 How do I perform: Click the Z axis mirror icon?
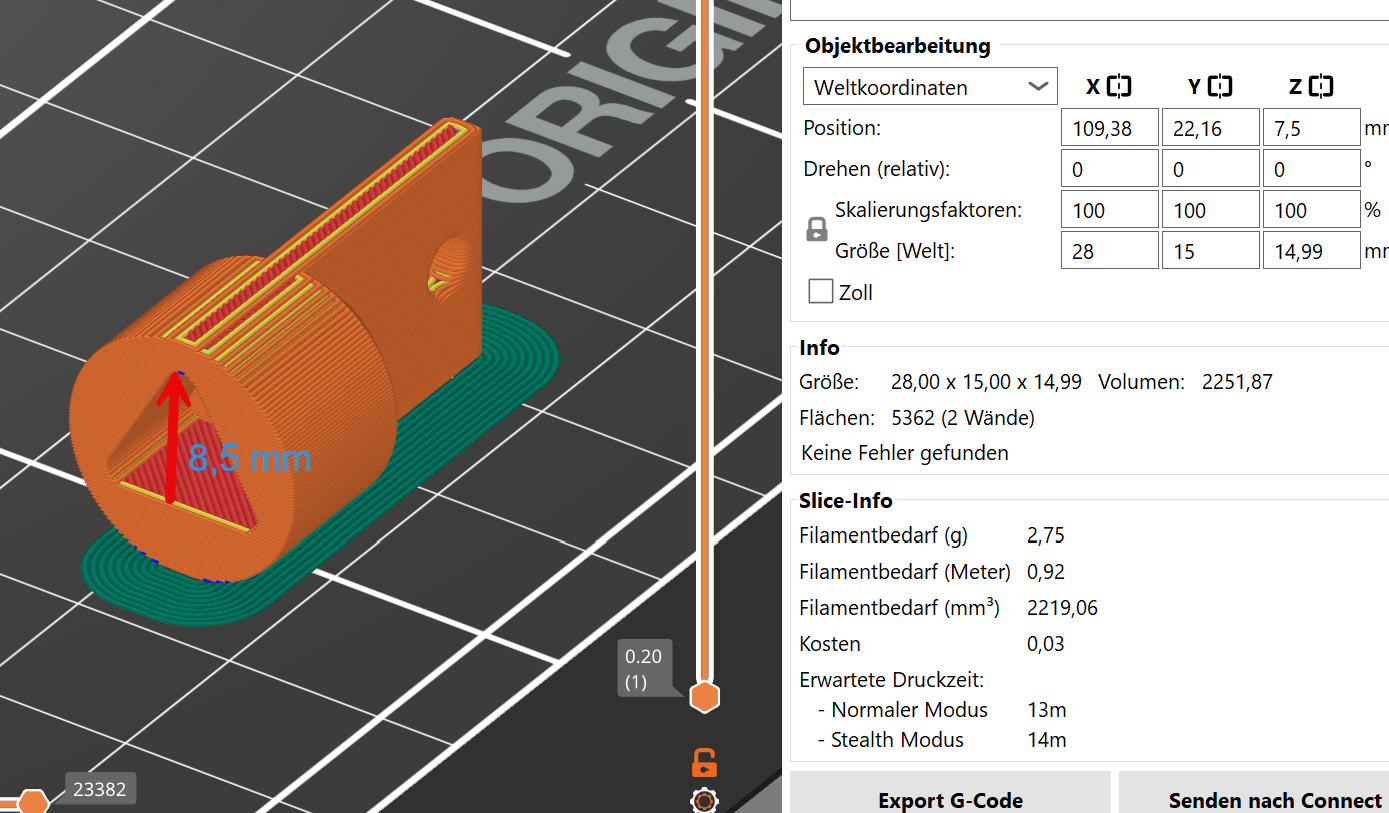coord(1321,87)
